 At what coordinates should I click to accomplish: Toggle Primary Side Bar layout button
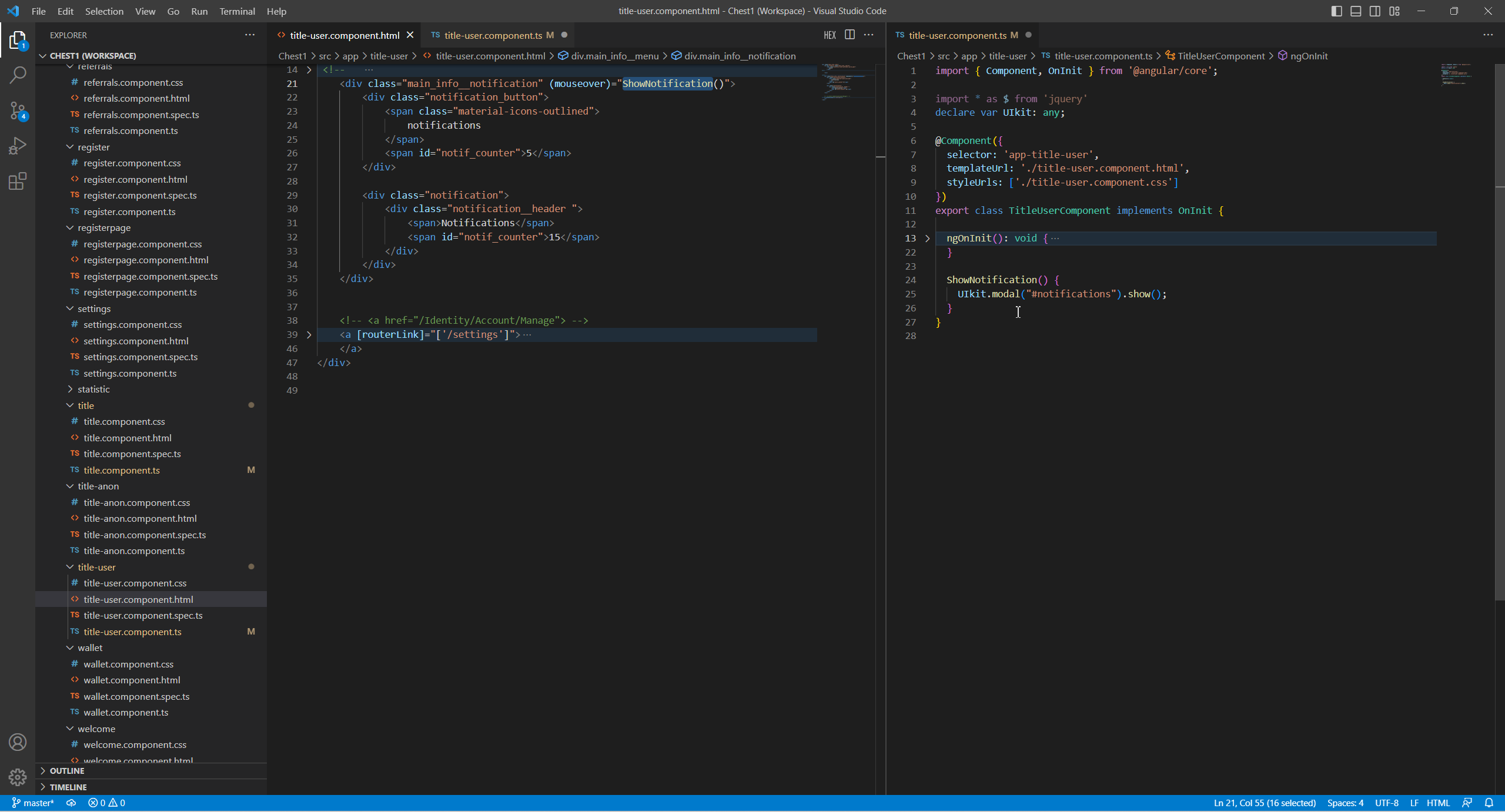(1336, 11)
